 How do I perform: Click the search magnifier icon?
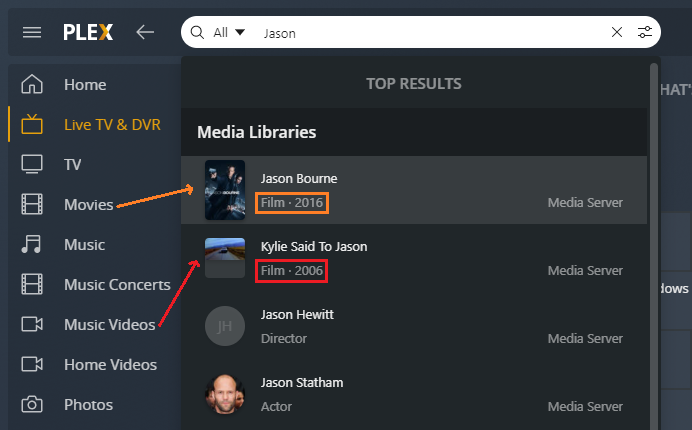[197, 32]
